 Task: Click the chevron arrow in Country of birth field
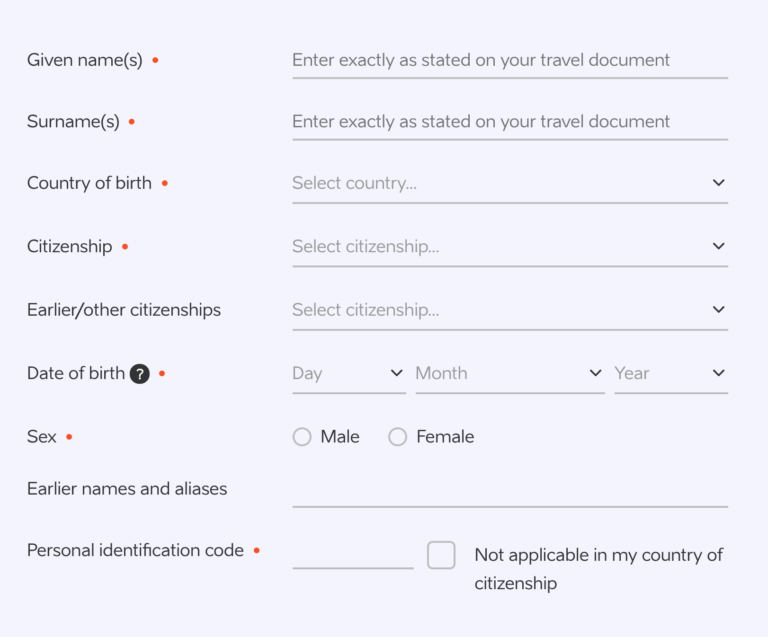(718, 183)
